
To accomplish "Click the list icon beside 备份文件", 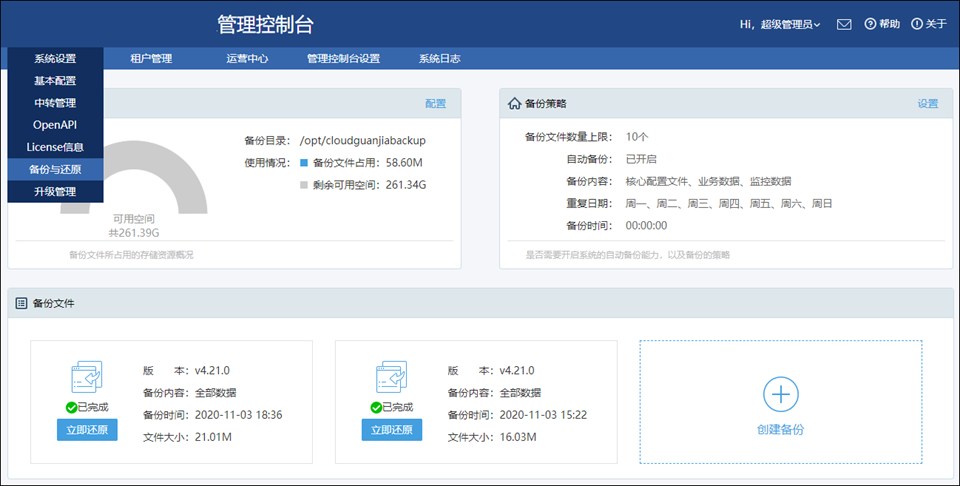I will tap(21, 303).
